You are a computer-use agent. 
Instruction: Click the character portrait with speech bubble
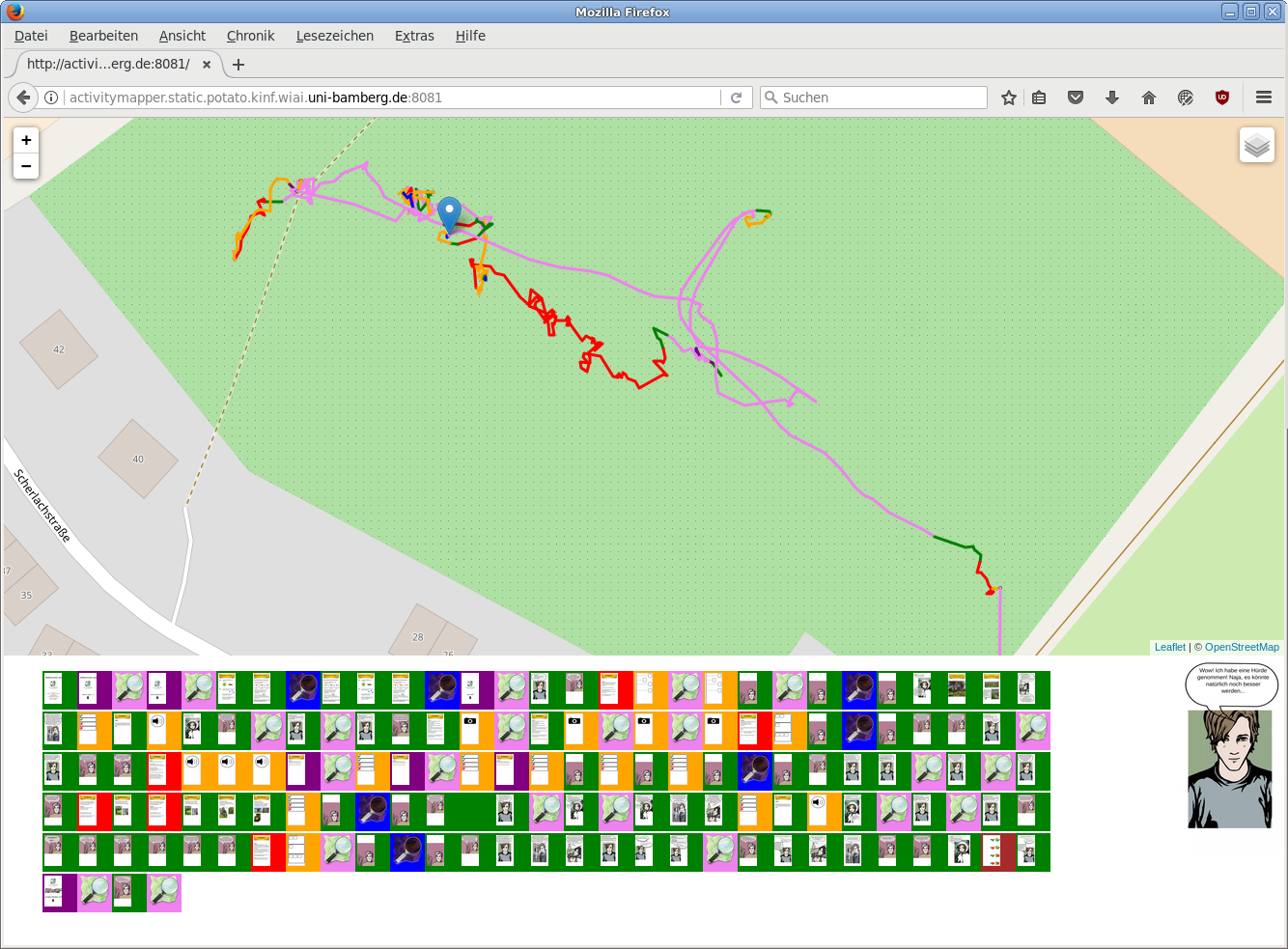point(1229,768)
